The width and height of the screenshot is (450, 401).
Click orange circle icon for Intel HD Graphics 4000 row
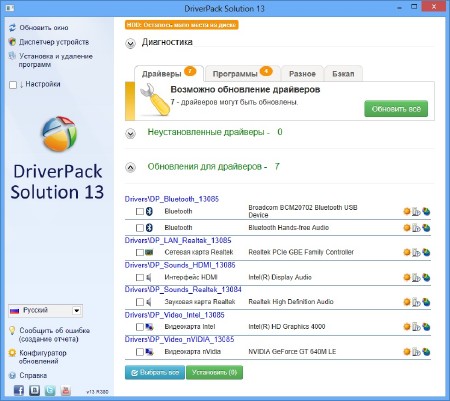407,327
